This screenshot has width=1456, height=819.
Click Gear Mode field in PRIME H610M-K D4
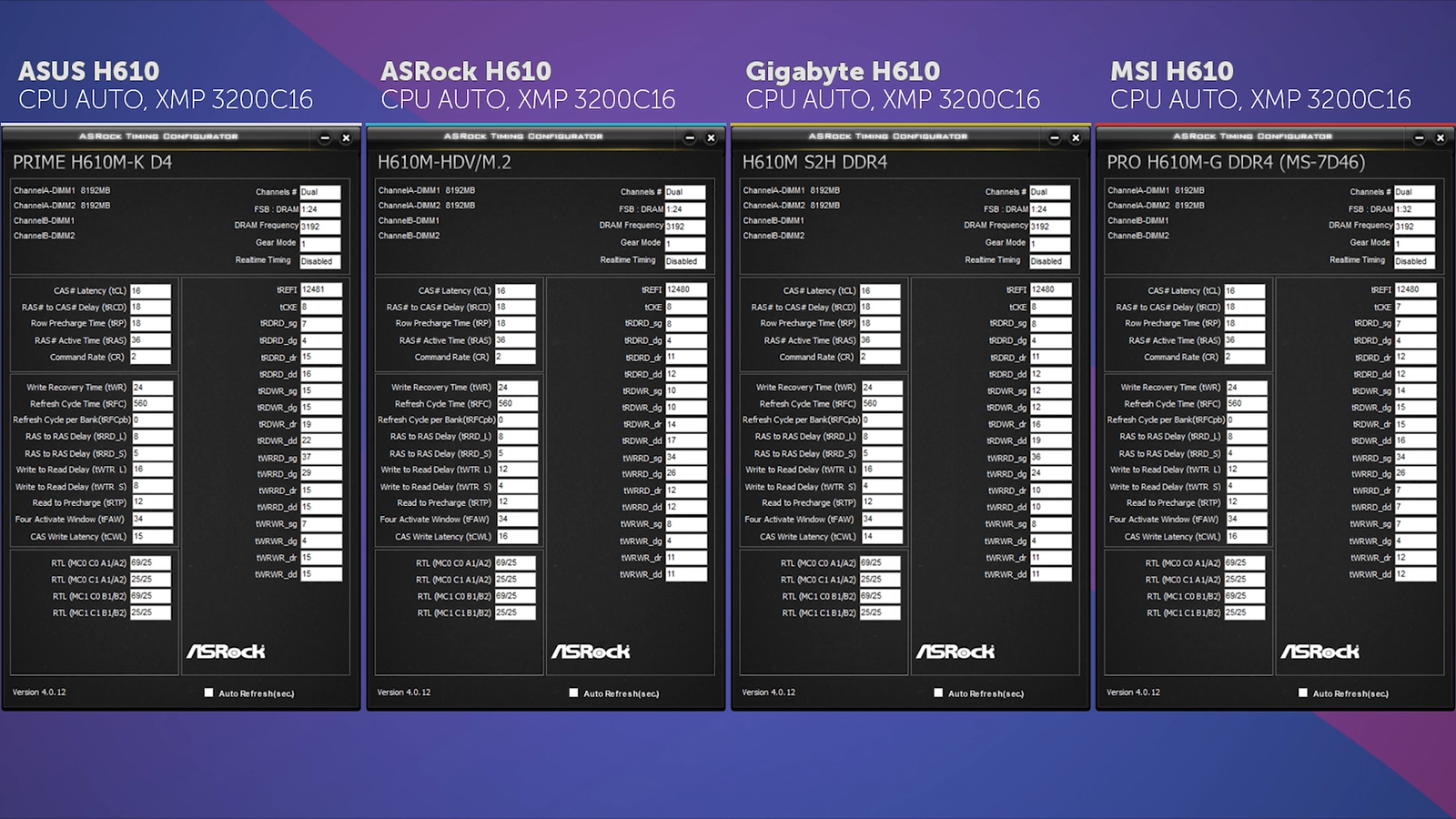click(320, 244)
